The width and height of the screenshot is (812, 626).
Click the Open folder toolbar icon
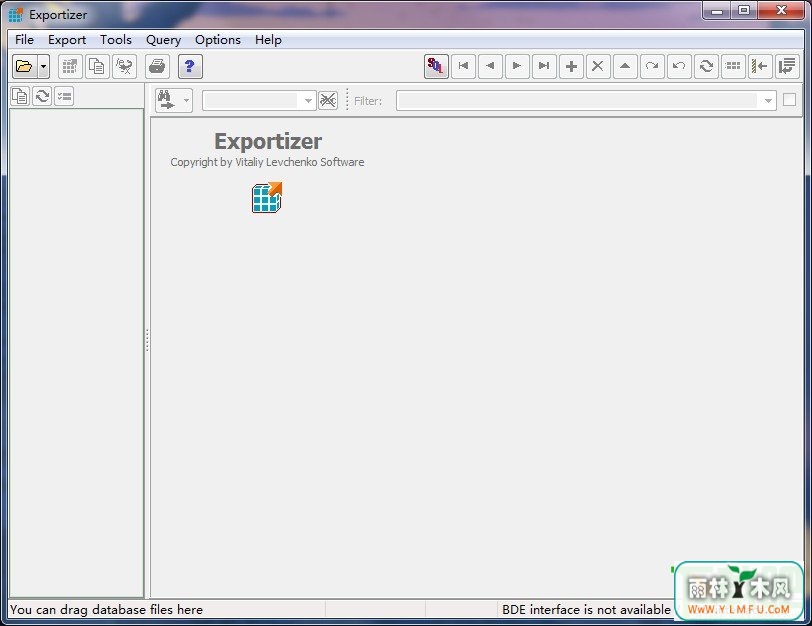tap(24, 66)
